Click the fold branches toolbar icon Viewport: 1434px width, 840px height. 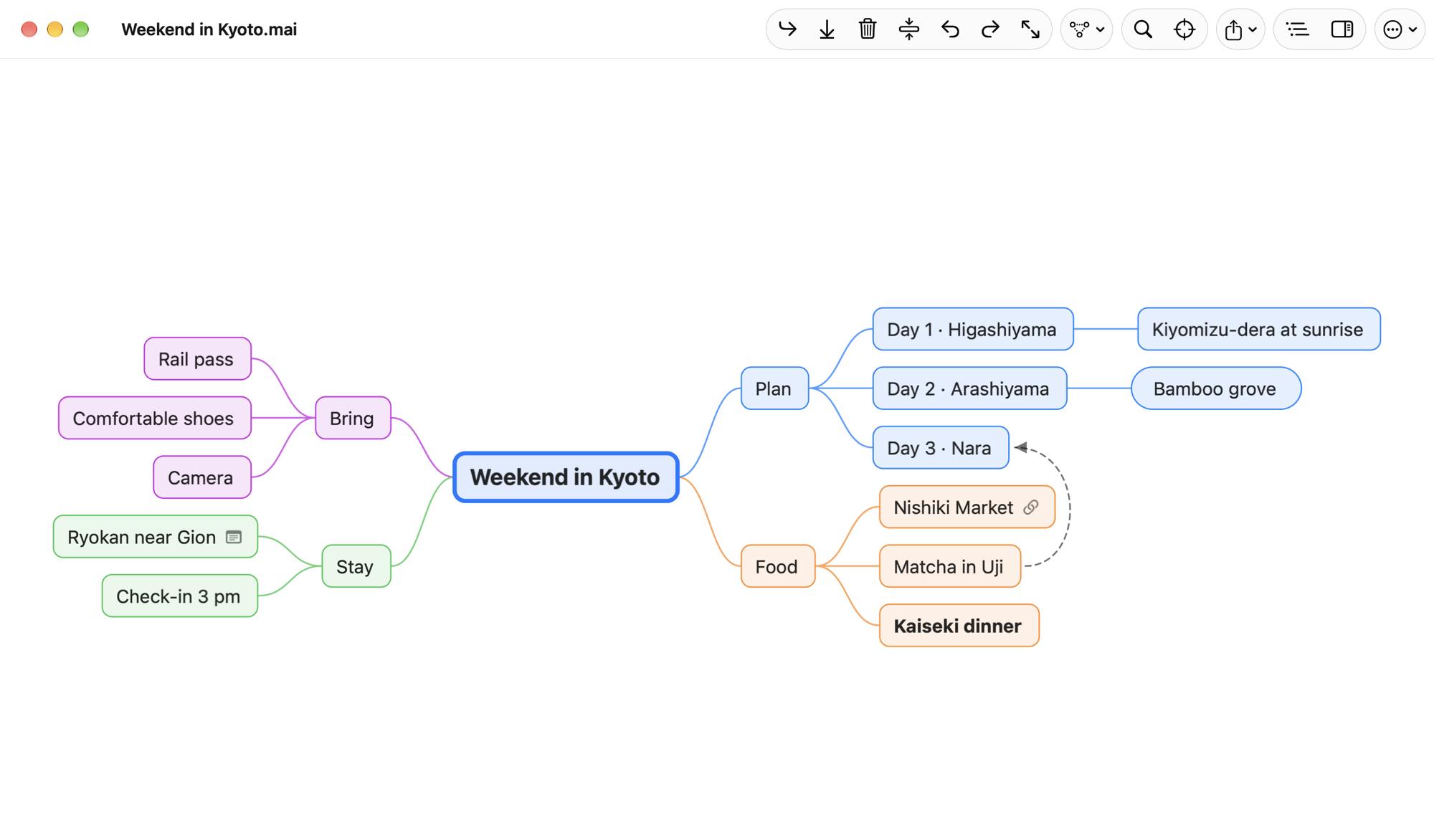[x=908, y=29]
